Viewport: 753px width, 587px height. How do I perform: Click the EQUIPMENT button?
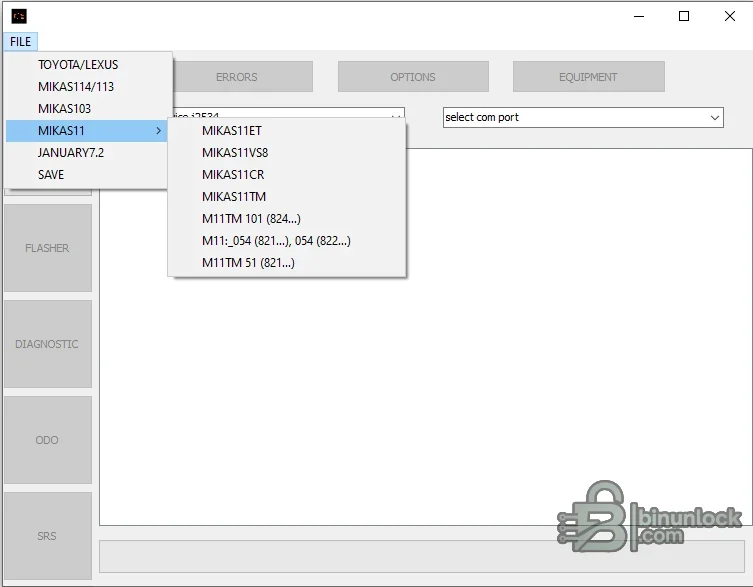(x=588, y=77)
